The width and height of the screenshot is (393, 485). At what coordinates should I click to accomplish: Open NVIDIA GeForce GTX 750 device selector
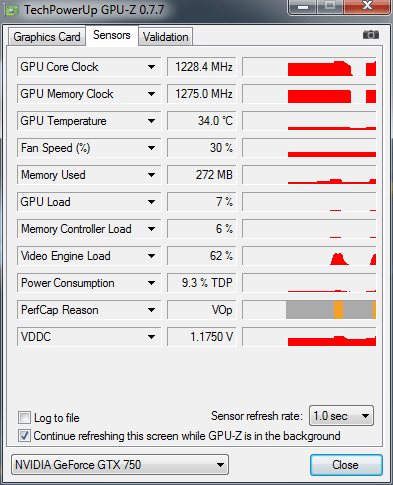(x=120, y=464)
